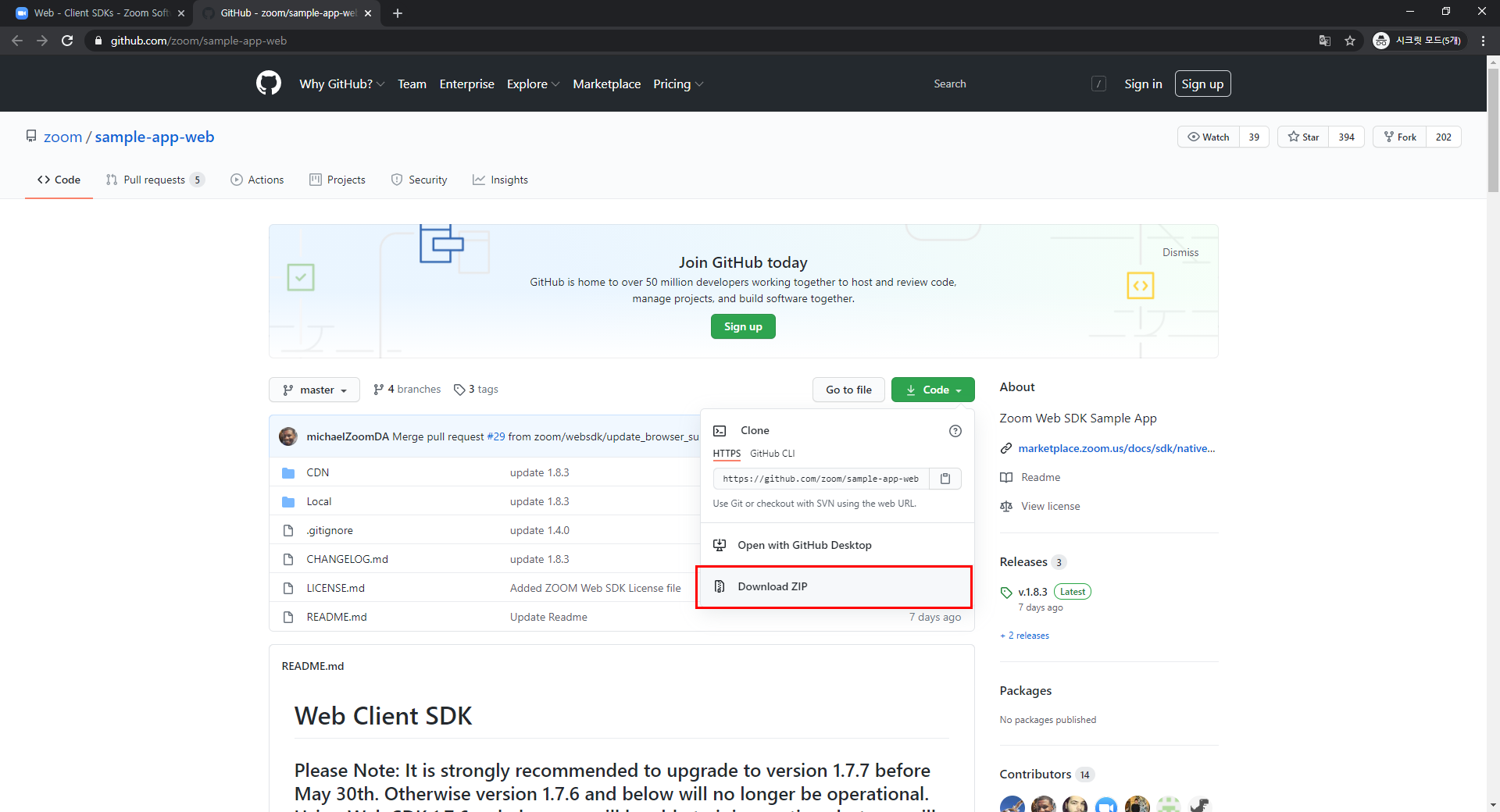
Task: Open Chrome three-dot menu
Action: [x=1483, y=41]
